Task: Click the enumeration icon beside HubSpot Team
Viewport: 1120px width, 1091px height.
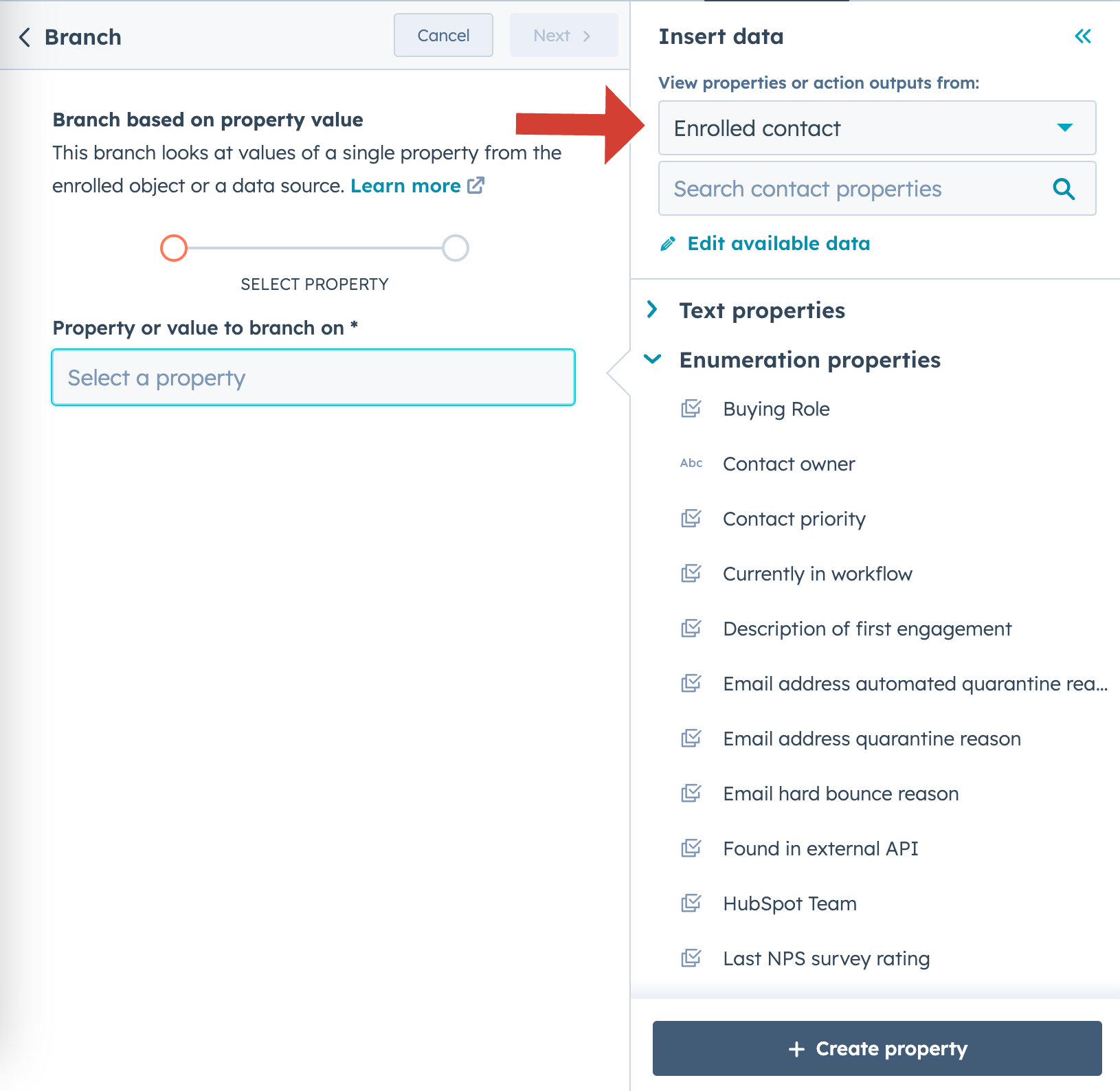Action: pos(693,903)
